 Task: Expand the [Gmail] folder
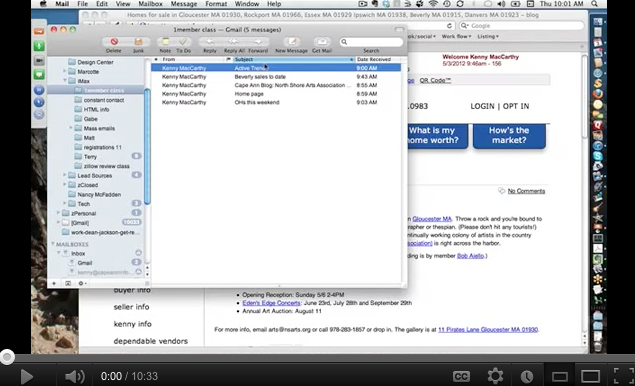(58, 222)
